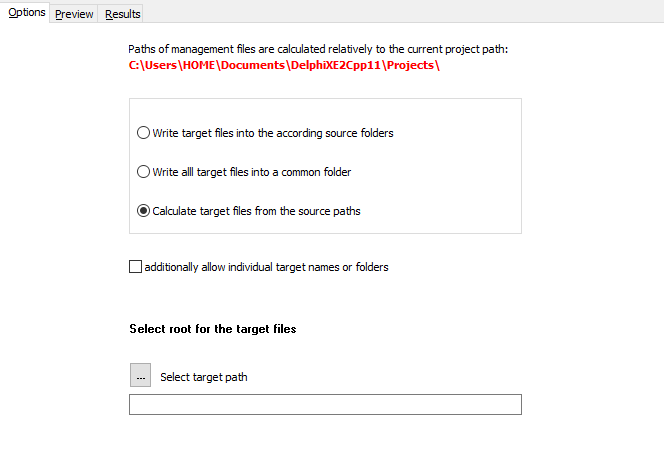Open the Preview tab
Image resolution: width=664 pixels, height=462 pixels.
[74, 14]
